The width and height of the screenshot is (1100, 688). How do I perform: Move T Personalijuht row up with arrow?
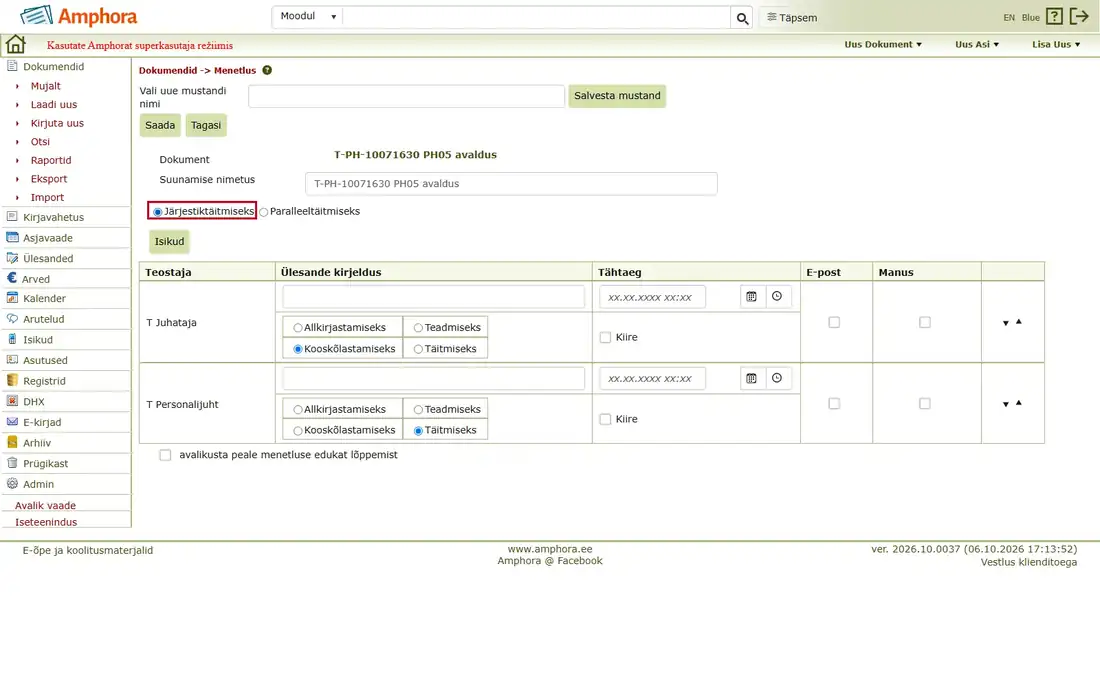pyautogui.click(x=1019, y=403)
